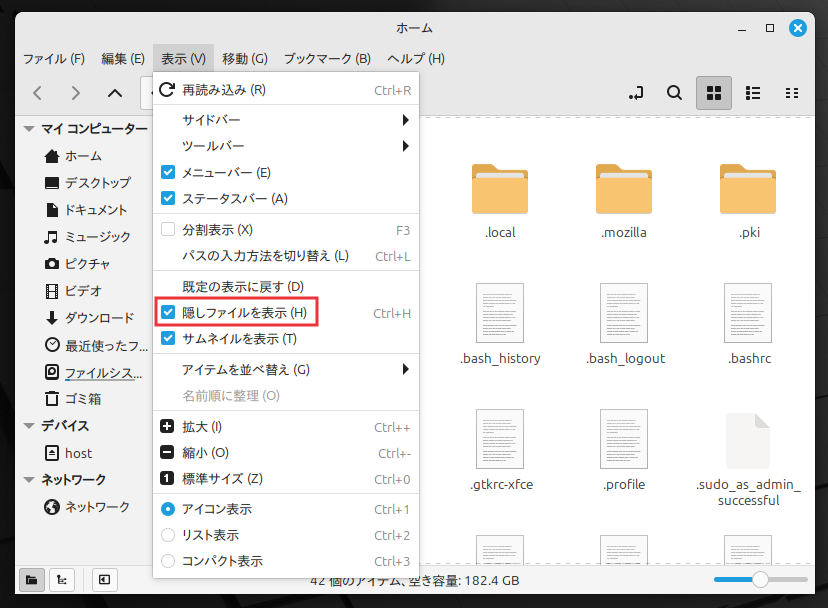Hide sidebar using status bar icon
Image resolution: width=828 pixels, height=608 pixels.
click(103, 579)
